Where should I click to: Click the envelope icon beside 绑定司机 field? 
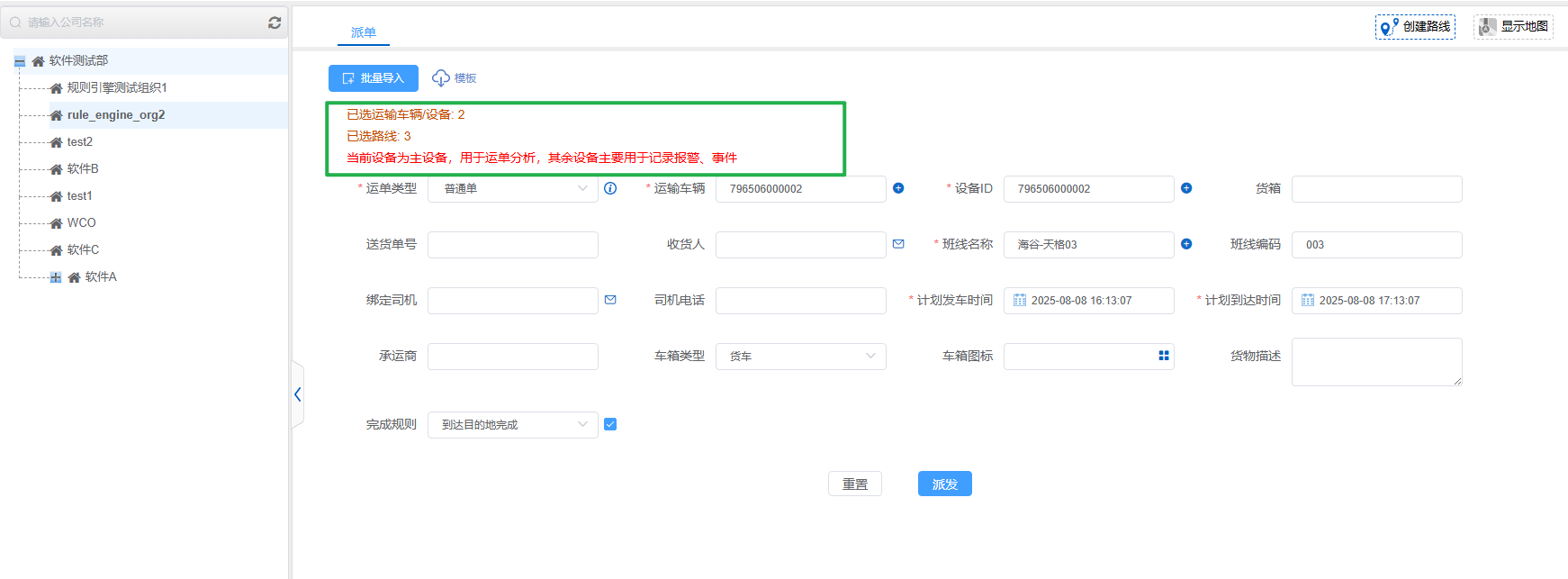coord(610,300)
